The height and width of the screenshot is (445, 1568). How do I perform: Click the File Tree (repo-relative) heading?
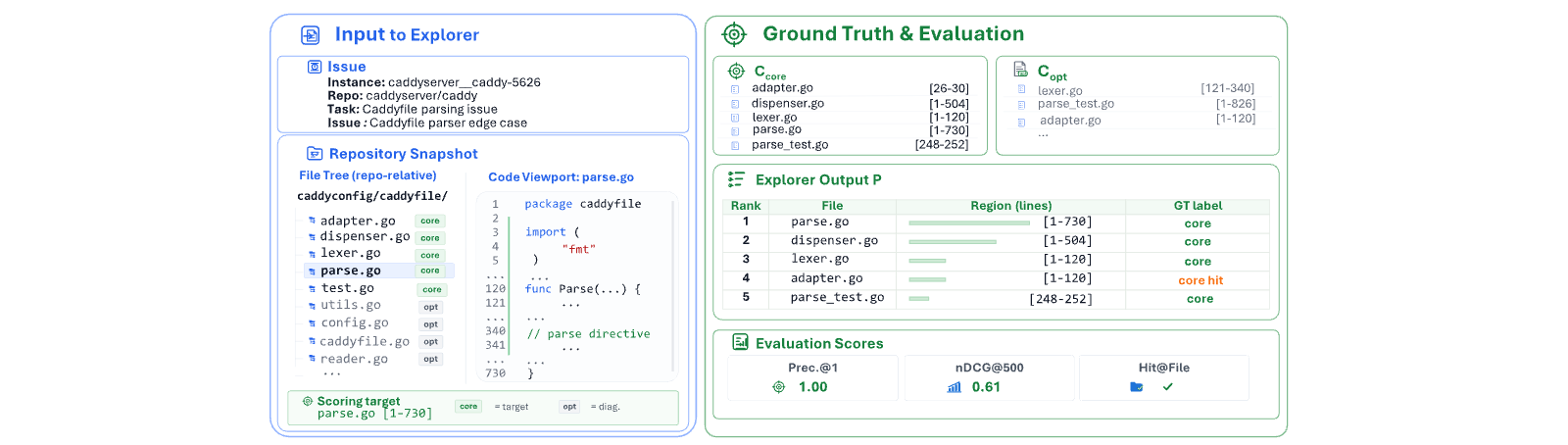[x=367, y=175]
